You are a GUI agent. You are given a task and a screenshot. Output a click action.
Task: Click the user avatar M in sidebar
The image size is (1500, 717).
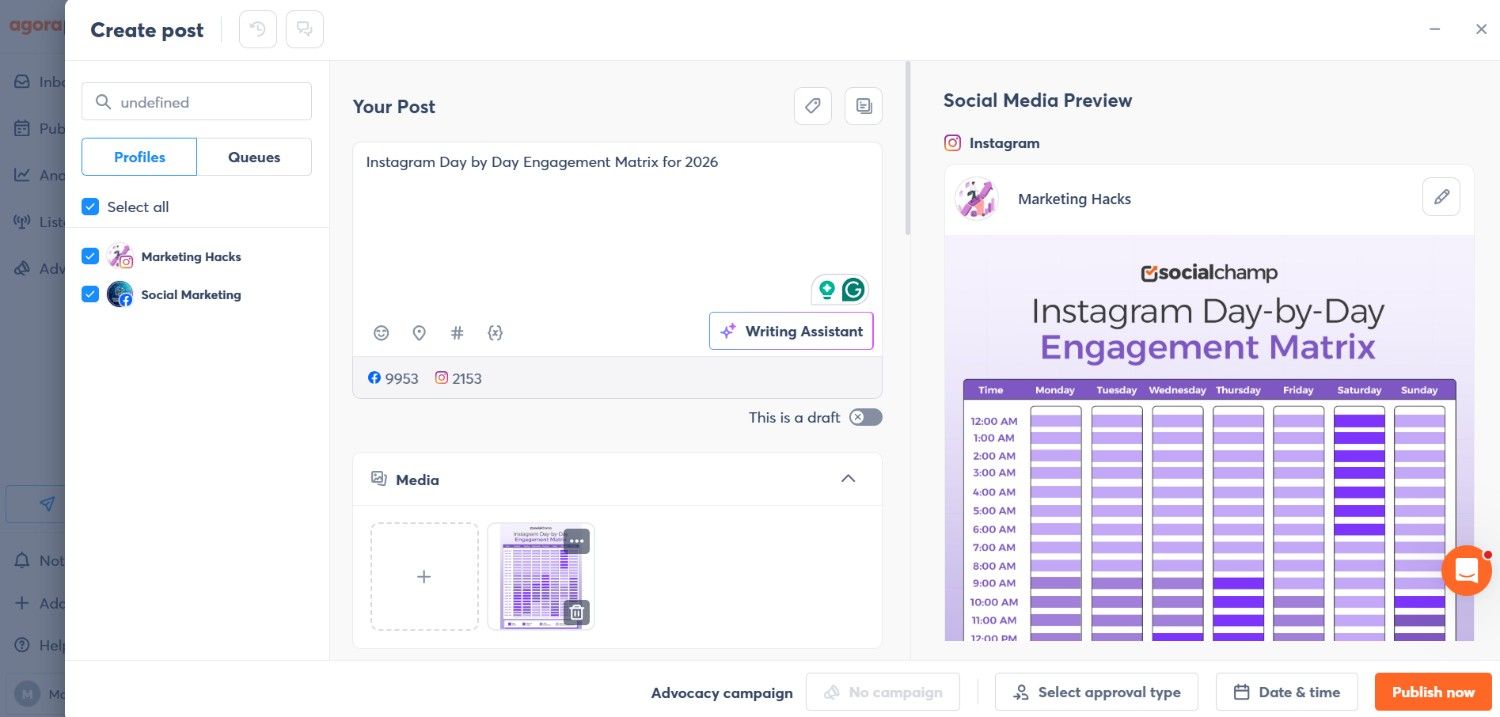(x=27, y=693)
